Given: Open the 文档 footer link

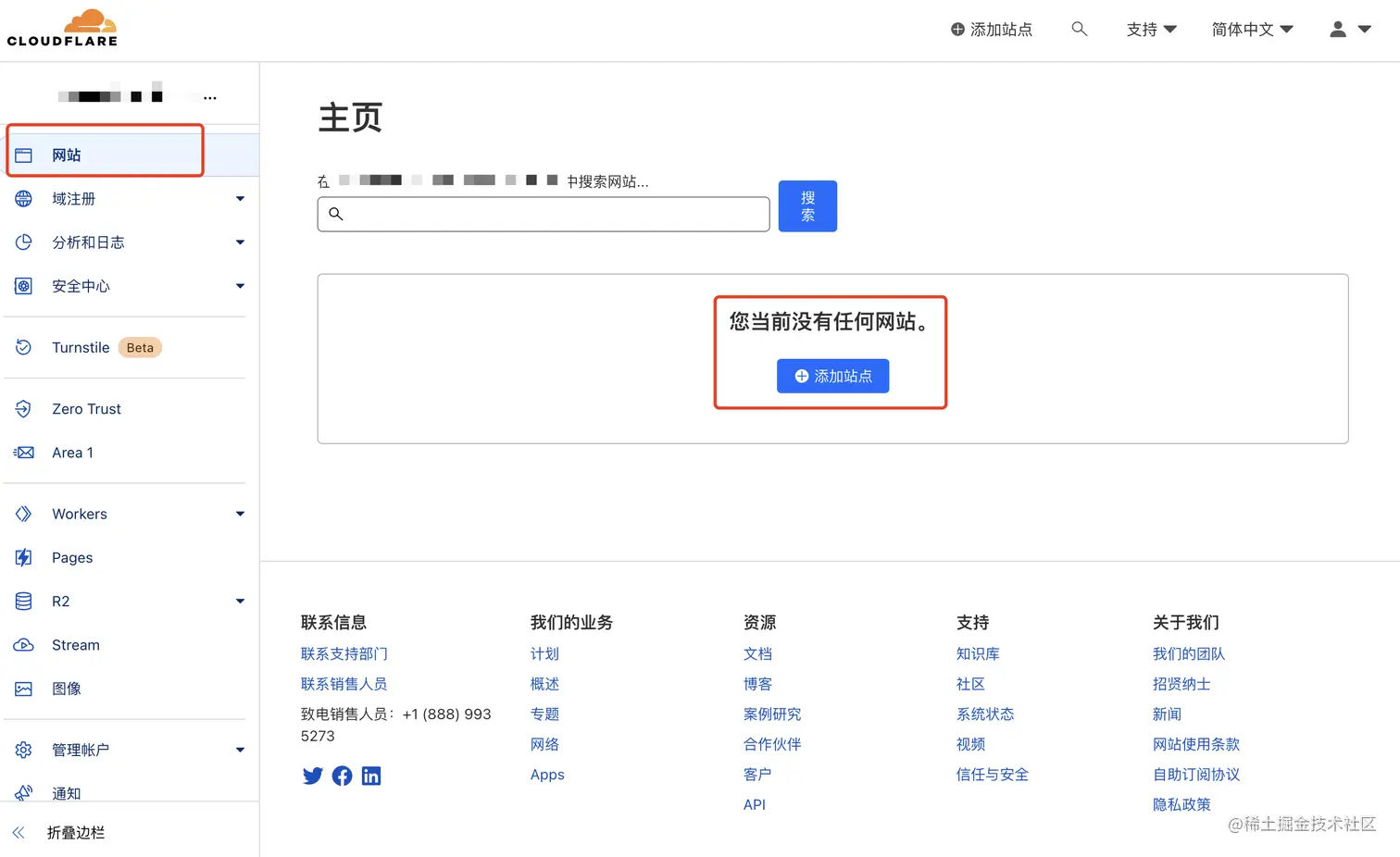Looking at the screenshot, I should (757, 653).
